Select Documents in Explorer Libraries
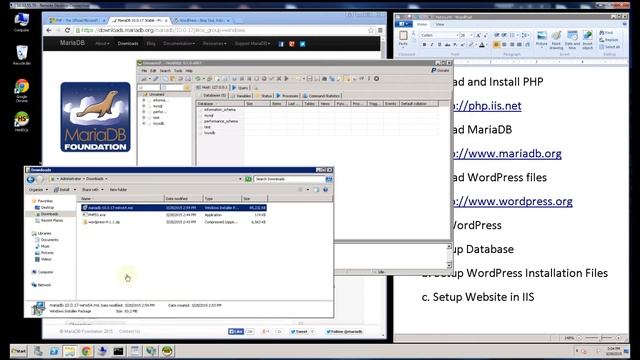Image resolution: width=640 pixels, height=360 pixels. [47, 240]
